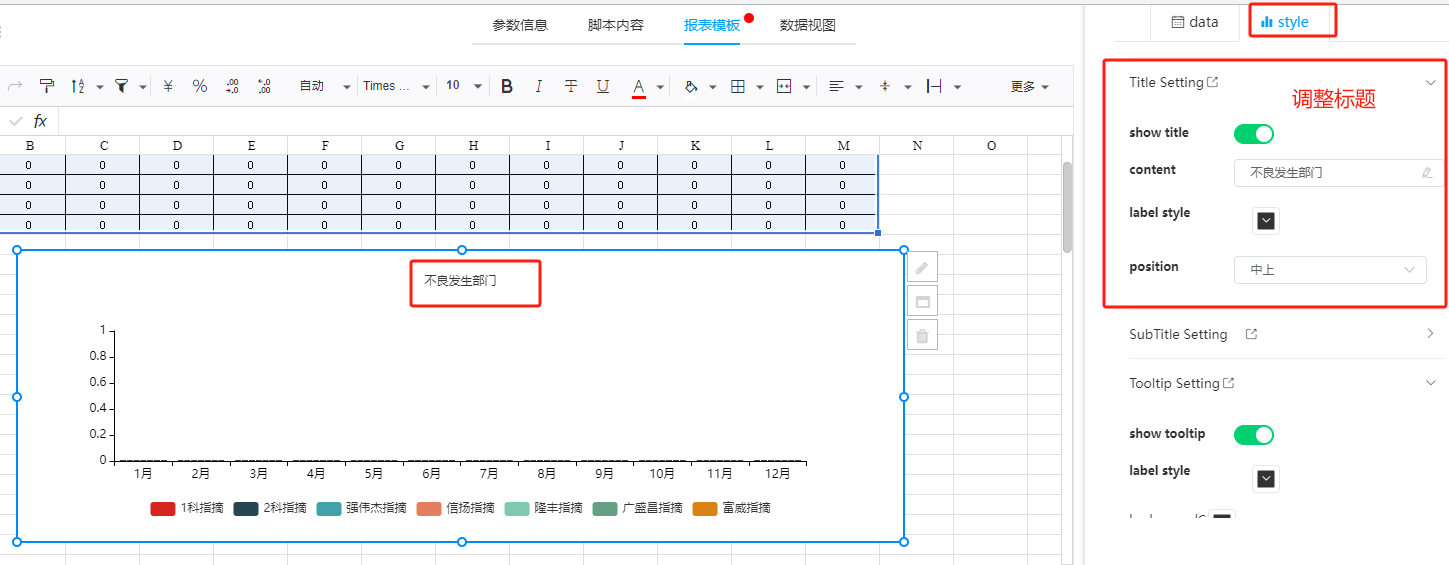Underline the selected cell text
Screen dimensions: 1449x565
tap(603, 86)
